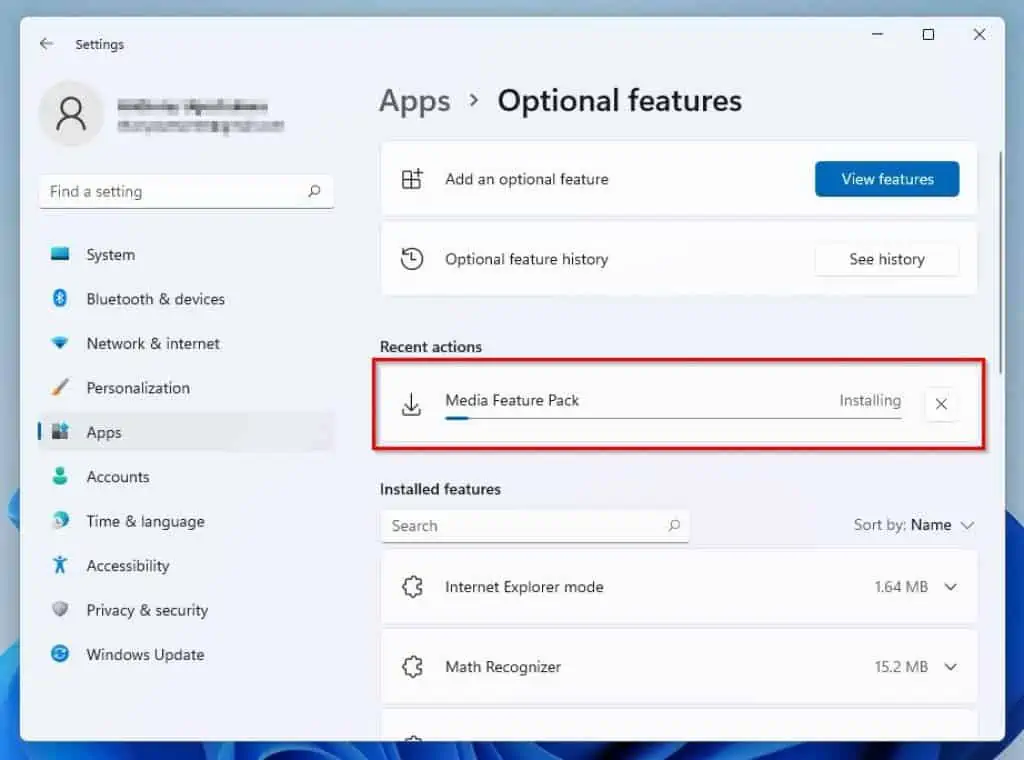The height and width of the screenshot is (760, 1024).
Task: Click the Add an optional feature grid icon
Action: 412,179
